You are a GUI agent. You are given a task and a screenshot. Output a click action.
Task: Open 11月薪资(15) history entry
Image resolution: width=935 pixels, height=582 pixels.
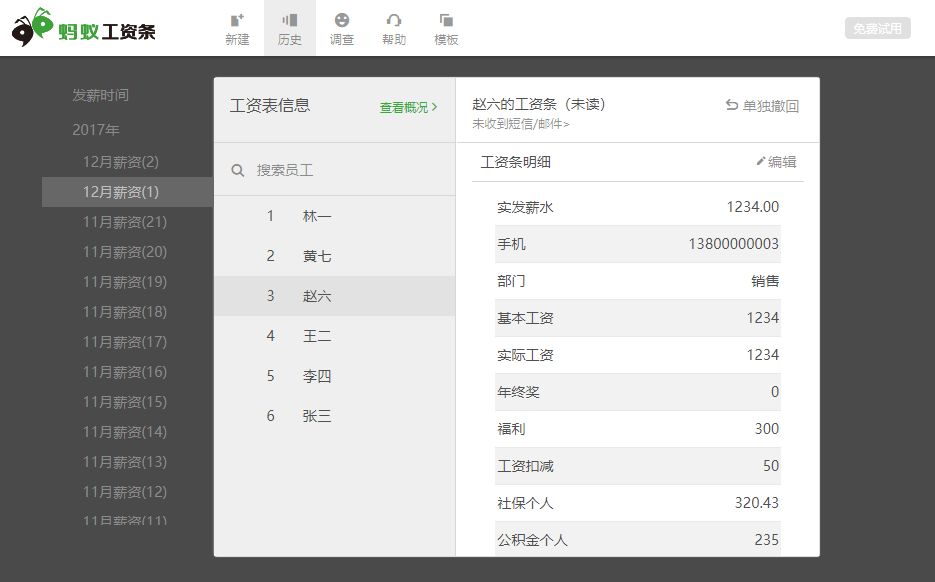coord(125,401)
